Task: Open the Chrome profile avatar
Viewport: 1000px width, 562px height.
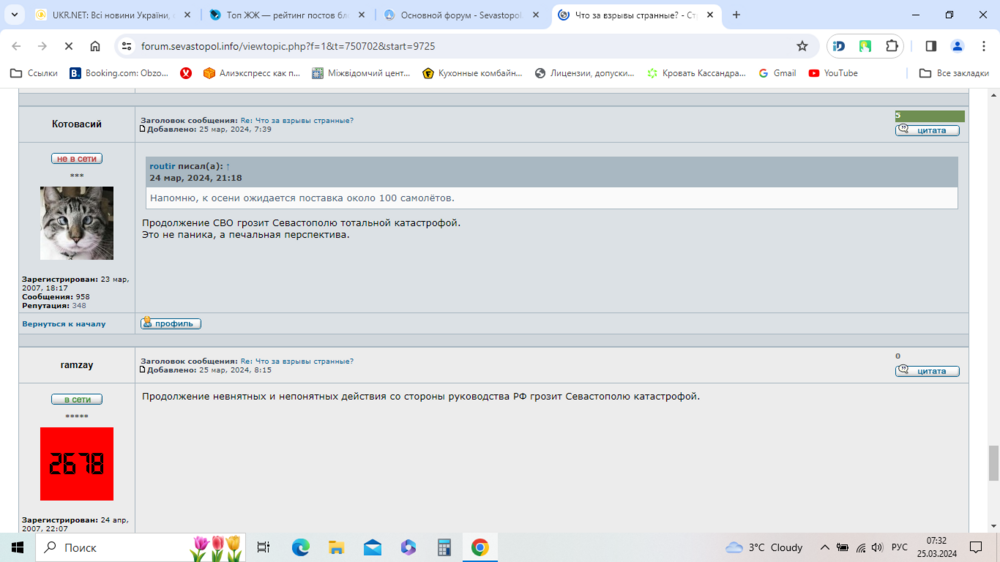Action: coord(957,46)
